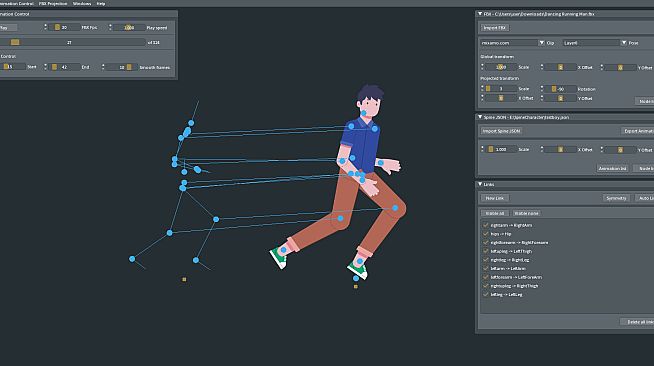Click the Node list button in Spine JSON panel
Image resolution: width=654 pixels, height=366 pixels.
(x=644, y=168)
